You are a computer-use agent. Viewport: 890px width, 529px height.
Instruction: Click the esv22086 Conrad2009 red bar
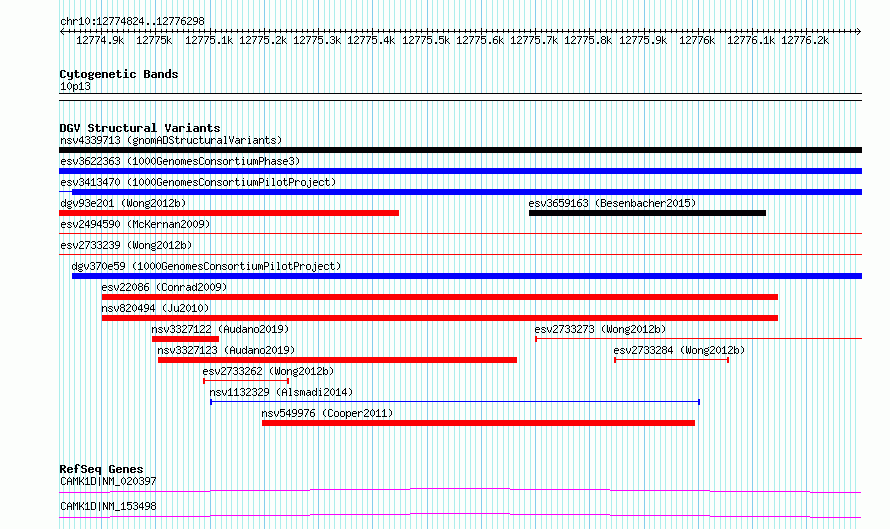point(439,297)
